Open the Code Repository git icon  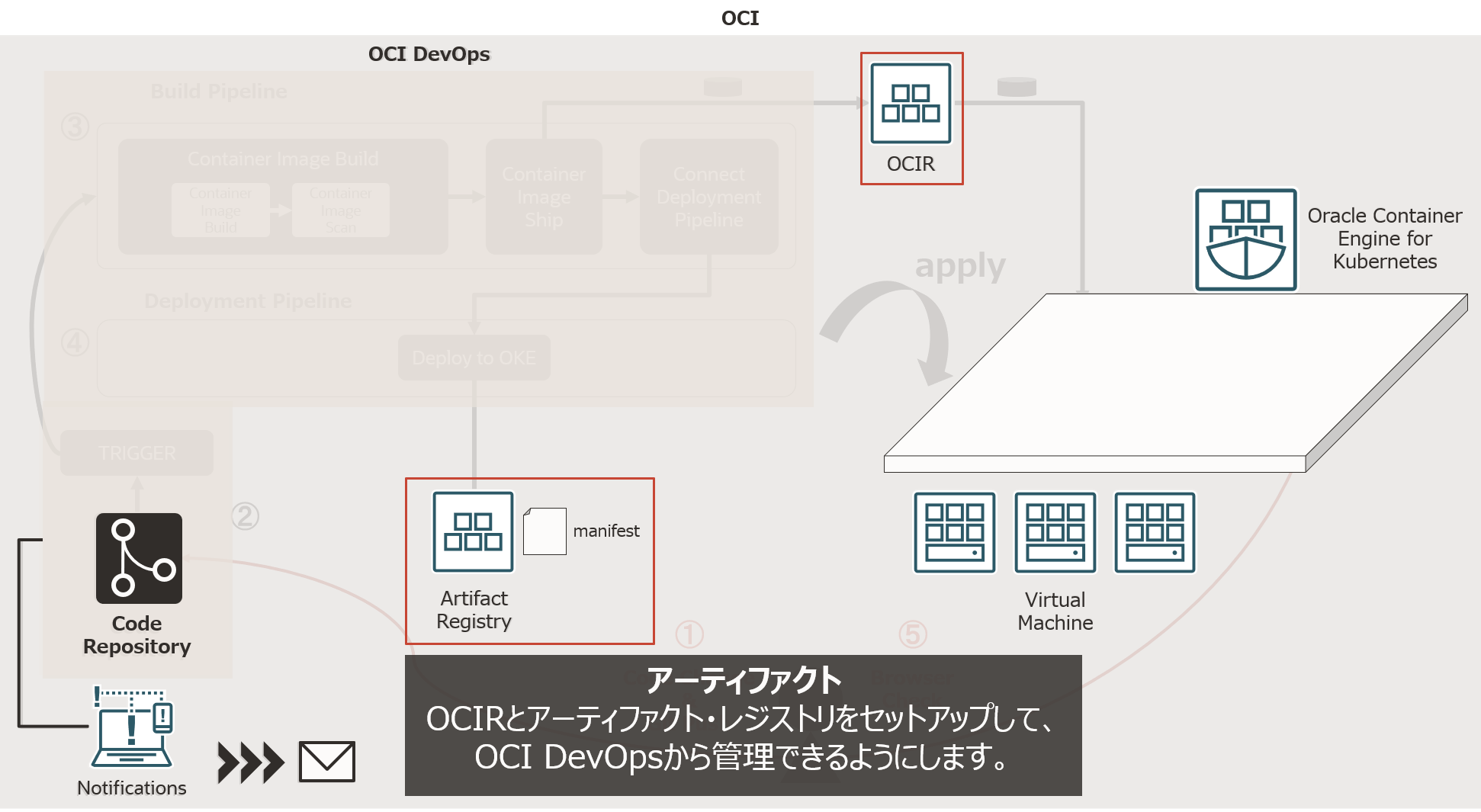(x=139, y=558)
